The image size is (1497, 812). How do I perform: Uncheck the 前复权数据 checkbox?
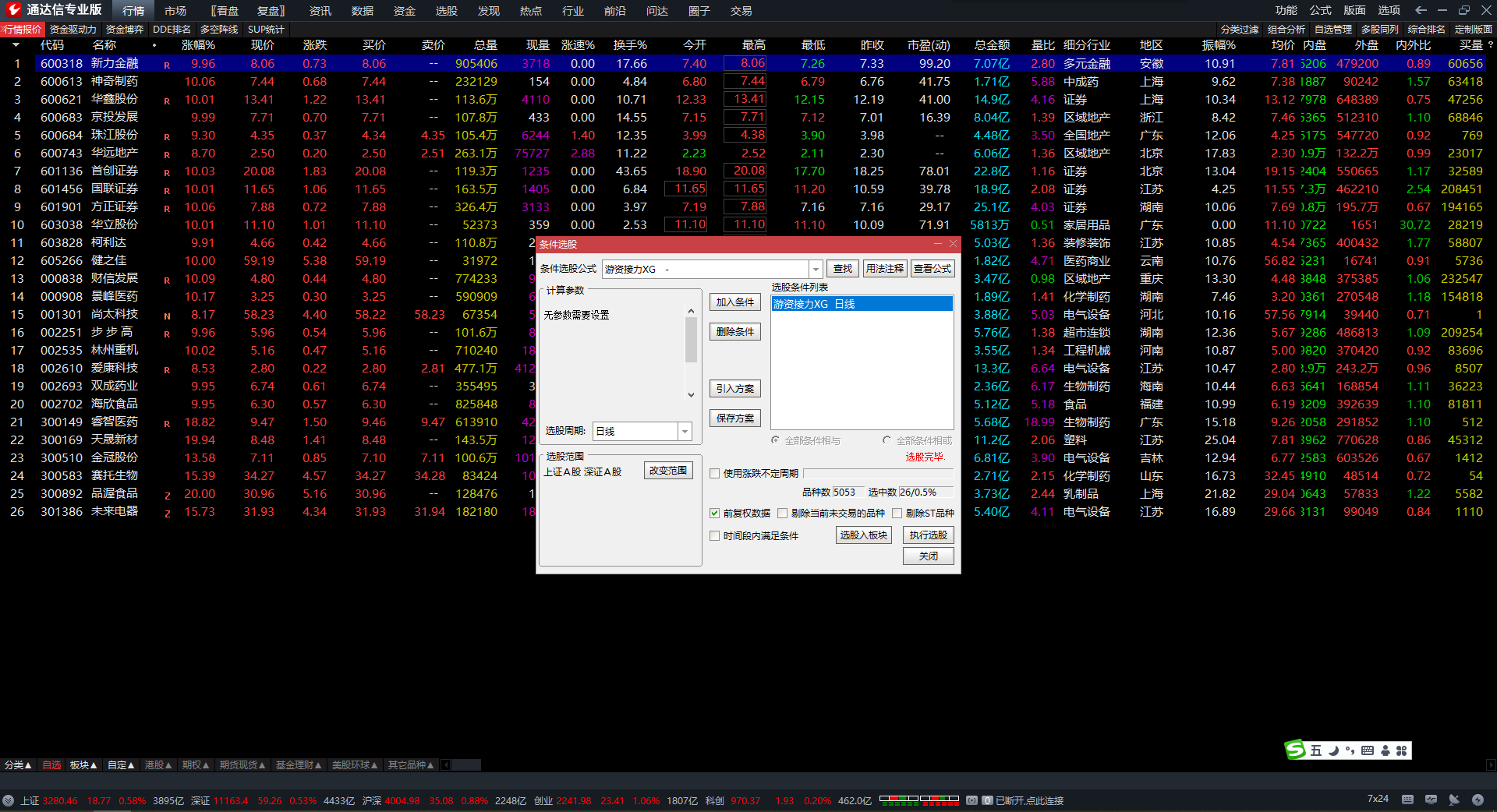pyautogui.click(x=714, y=514)
